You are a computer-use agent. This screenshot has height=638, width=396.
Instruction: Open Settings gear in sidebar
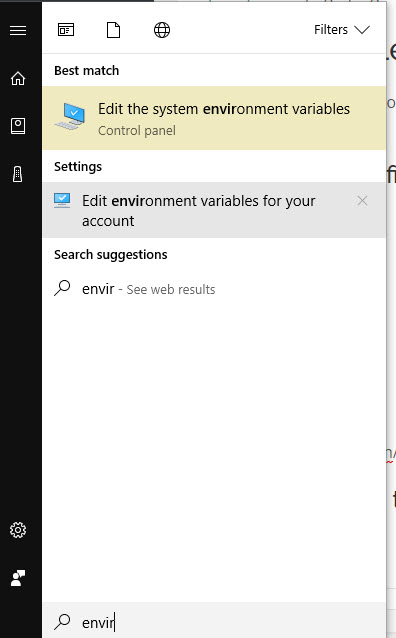coord(18,530)
